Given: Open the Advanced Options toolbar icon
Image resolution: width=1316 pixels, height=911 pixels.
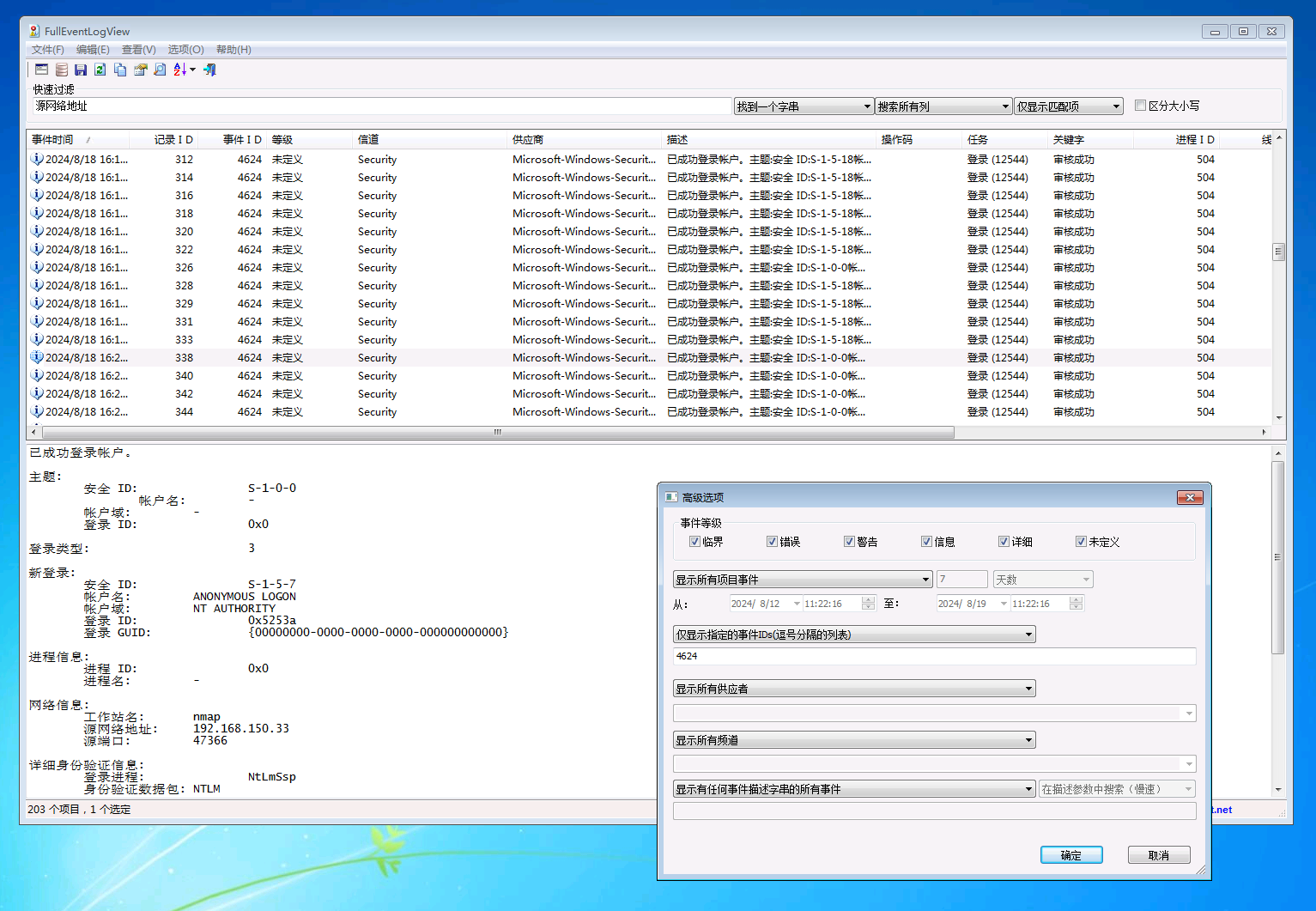Looking at the screenshot, I should (x=41, y=70).
